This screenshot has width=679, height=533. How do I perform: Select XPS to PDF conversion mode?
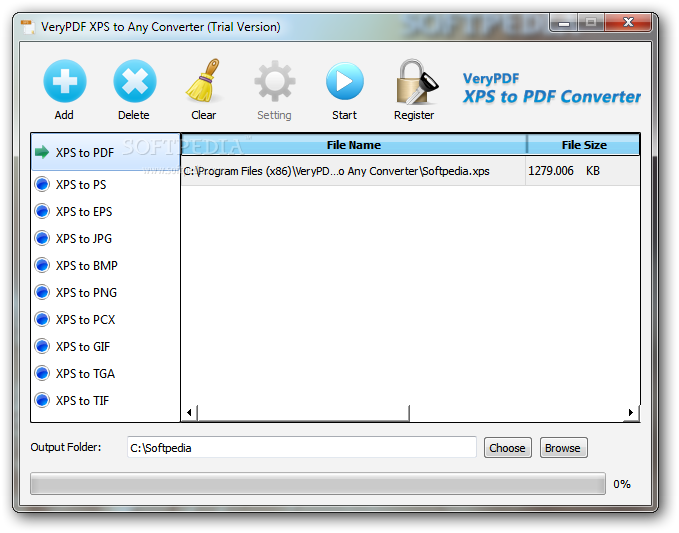pos(105,152)
